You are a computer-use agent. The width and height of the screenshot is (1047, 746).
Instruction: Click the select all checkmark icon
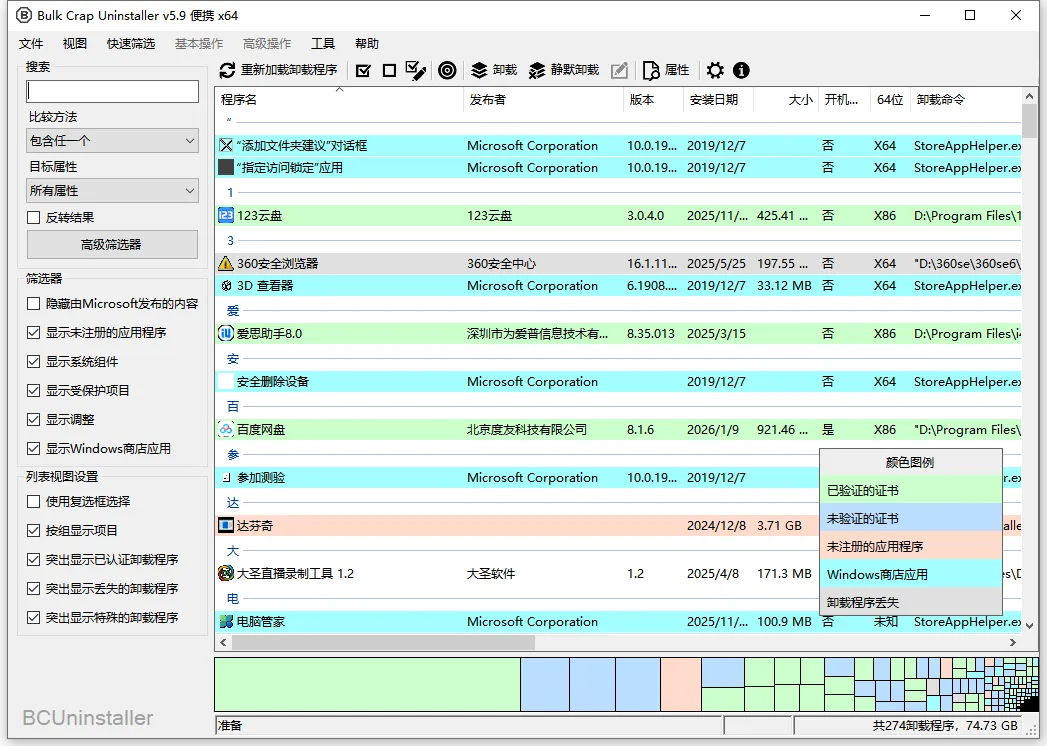point(363,70)
